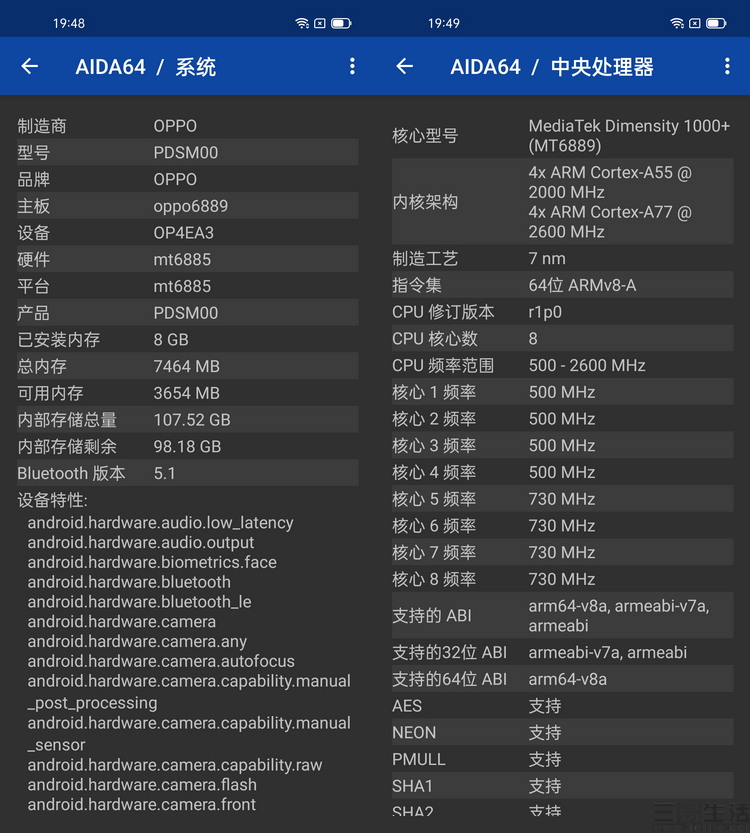Select the 内核架构 Cortex row
Image resolution: width=750 pixels, height=833 pixels.
coord(562,202)
